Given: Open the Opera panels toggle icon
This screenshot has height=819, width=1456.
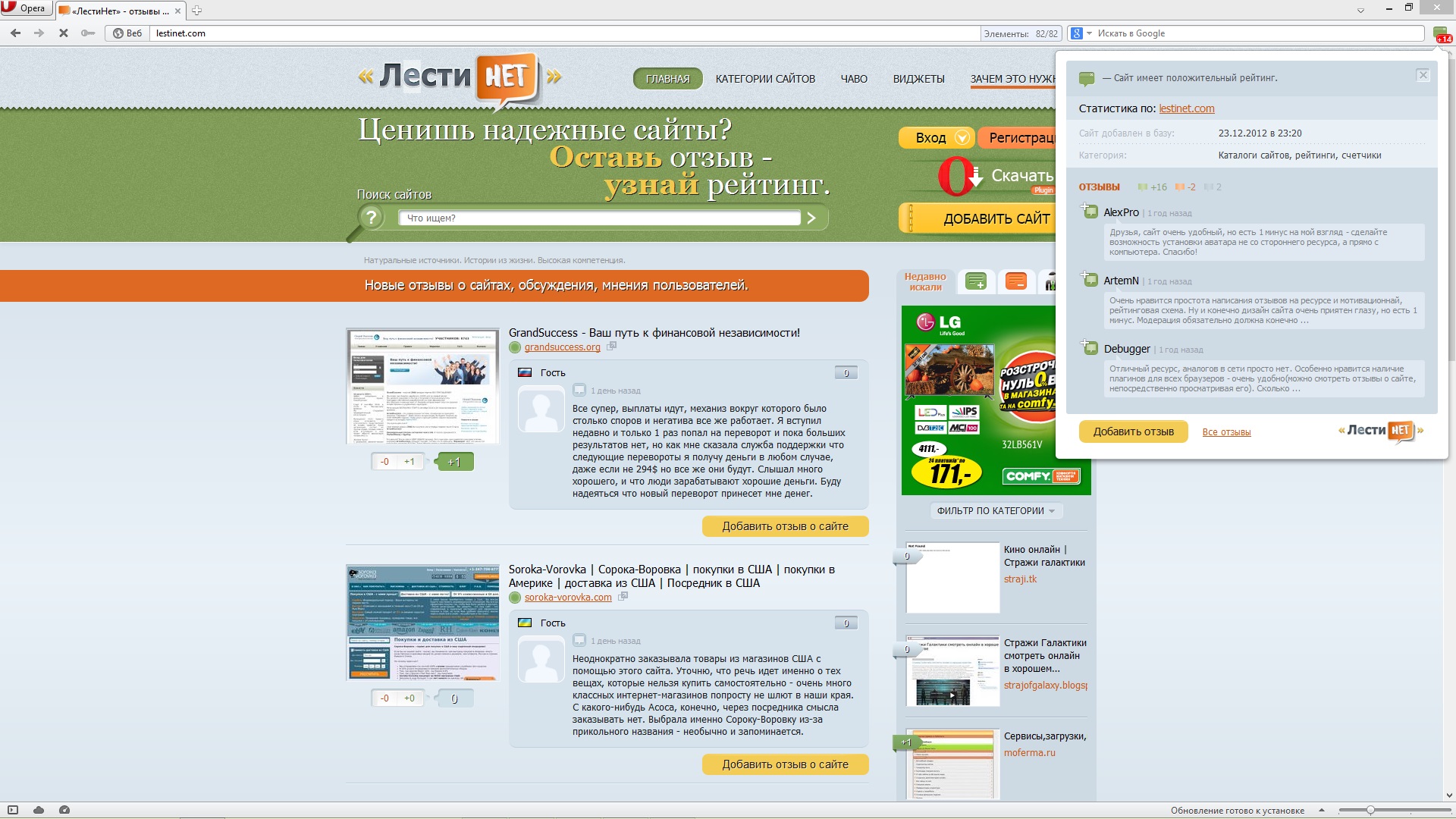Looking at the screenshot, I should point(13,810).
